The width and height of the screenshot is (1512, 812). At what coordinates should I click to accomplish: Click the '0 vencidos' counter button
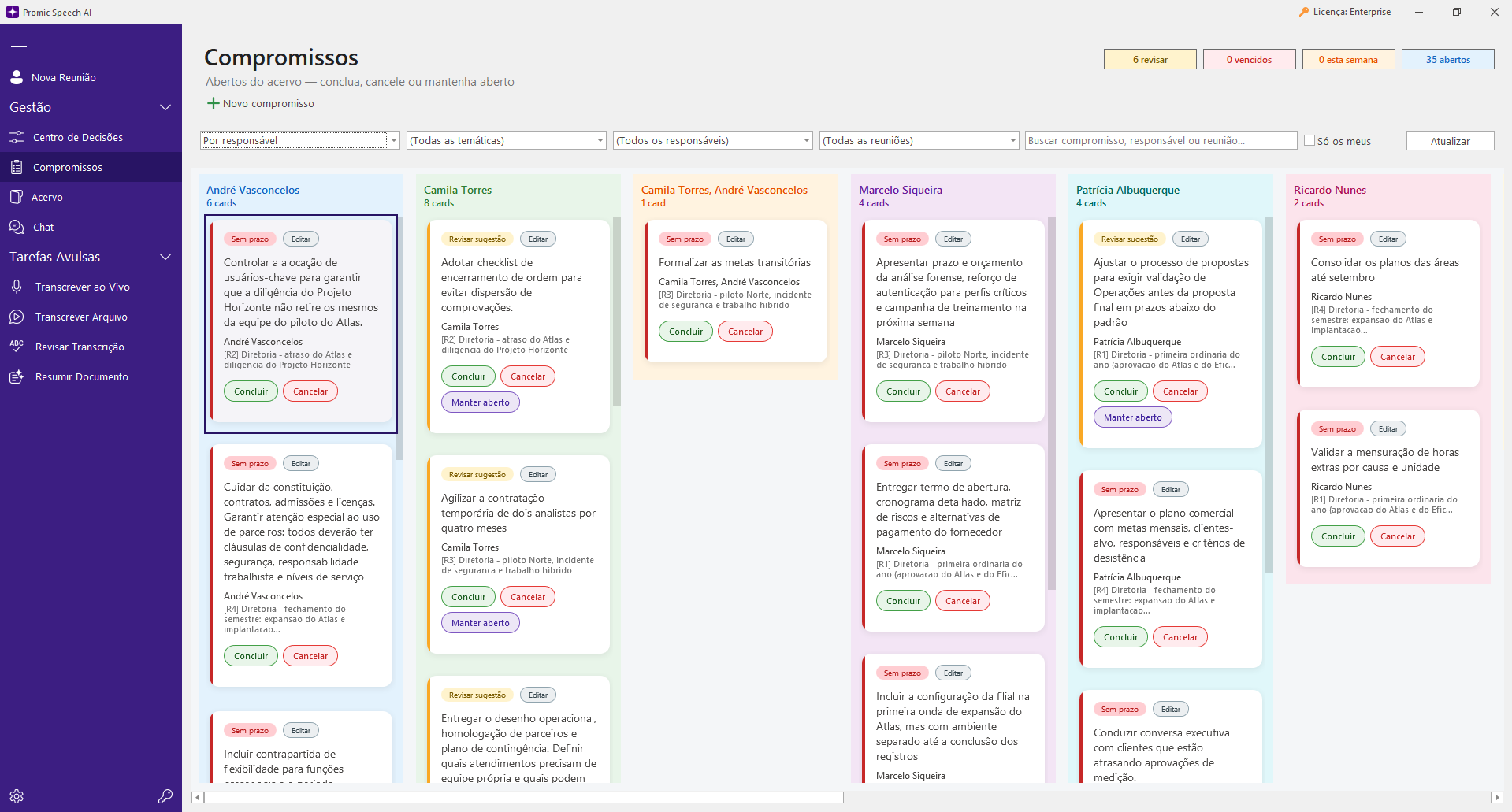click(1250, 59)
